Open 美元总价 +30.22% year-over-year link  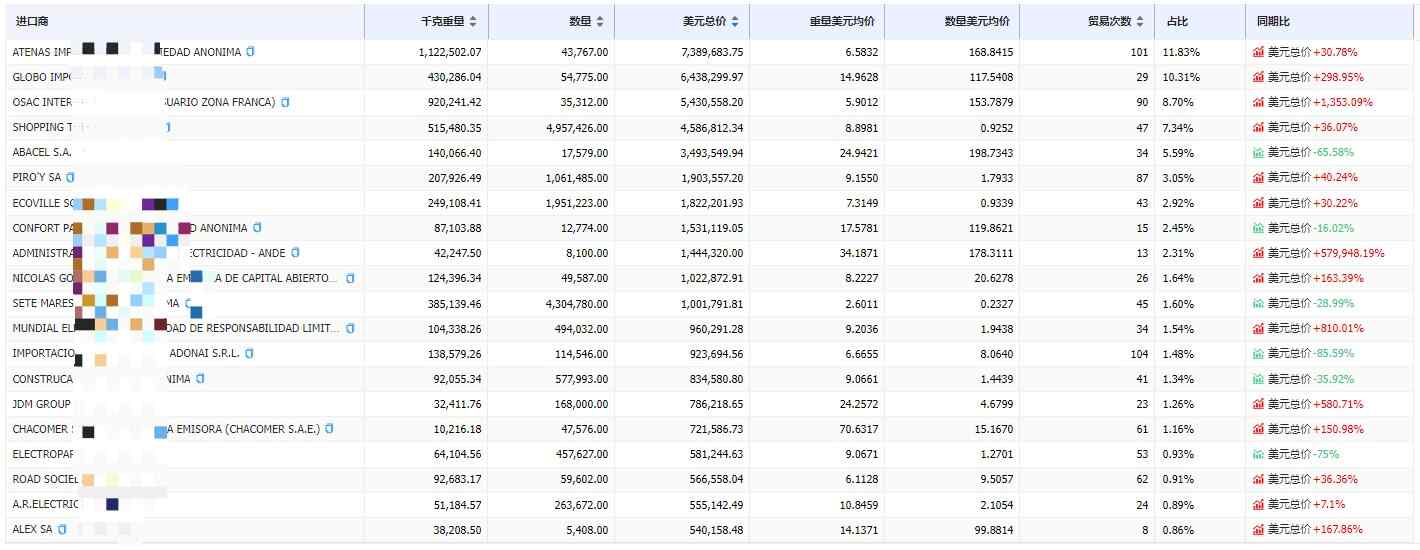tap(1313, 203)
